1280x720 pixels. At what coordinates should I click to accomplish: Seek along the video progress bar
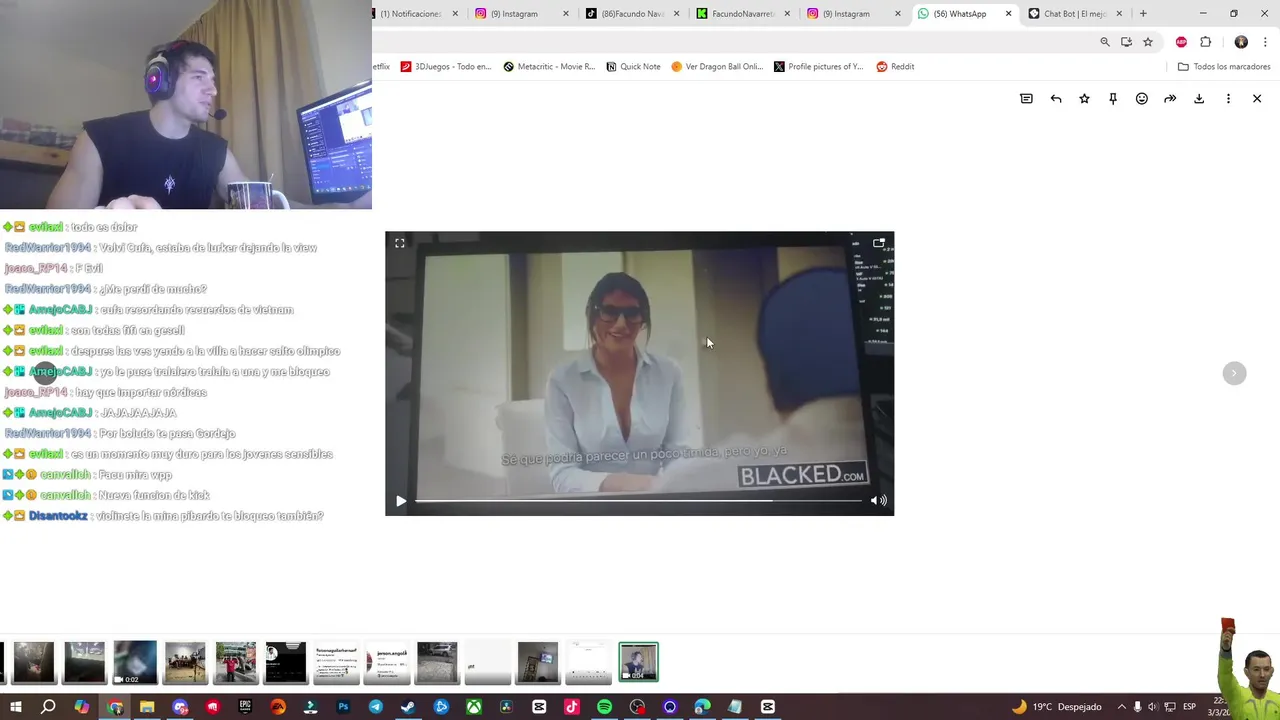pos(638,501)
